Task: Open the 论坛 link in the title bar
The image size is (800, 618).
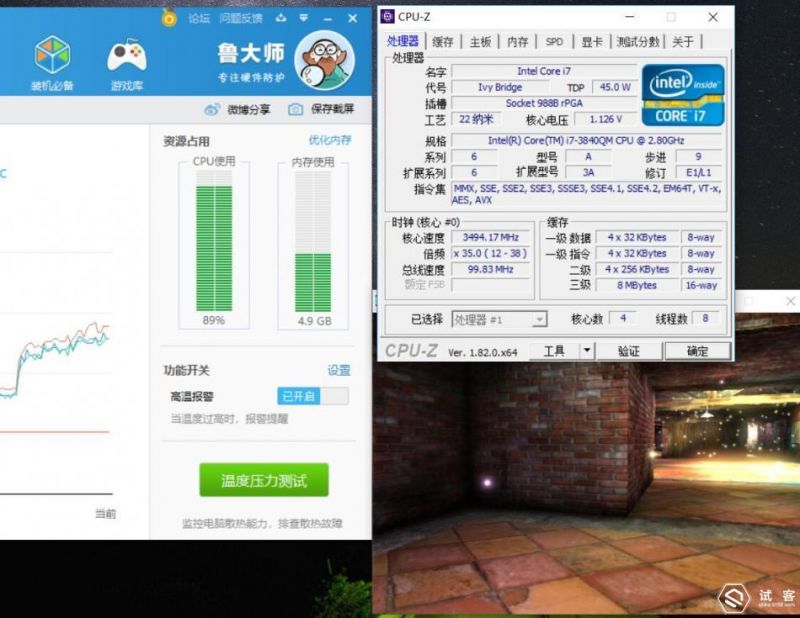Action: (x=199, y=18)
